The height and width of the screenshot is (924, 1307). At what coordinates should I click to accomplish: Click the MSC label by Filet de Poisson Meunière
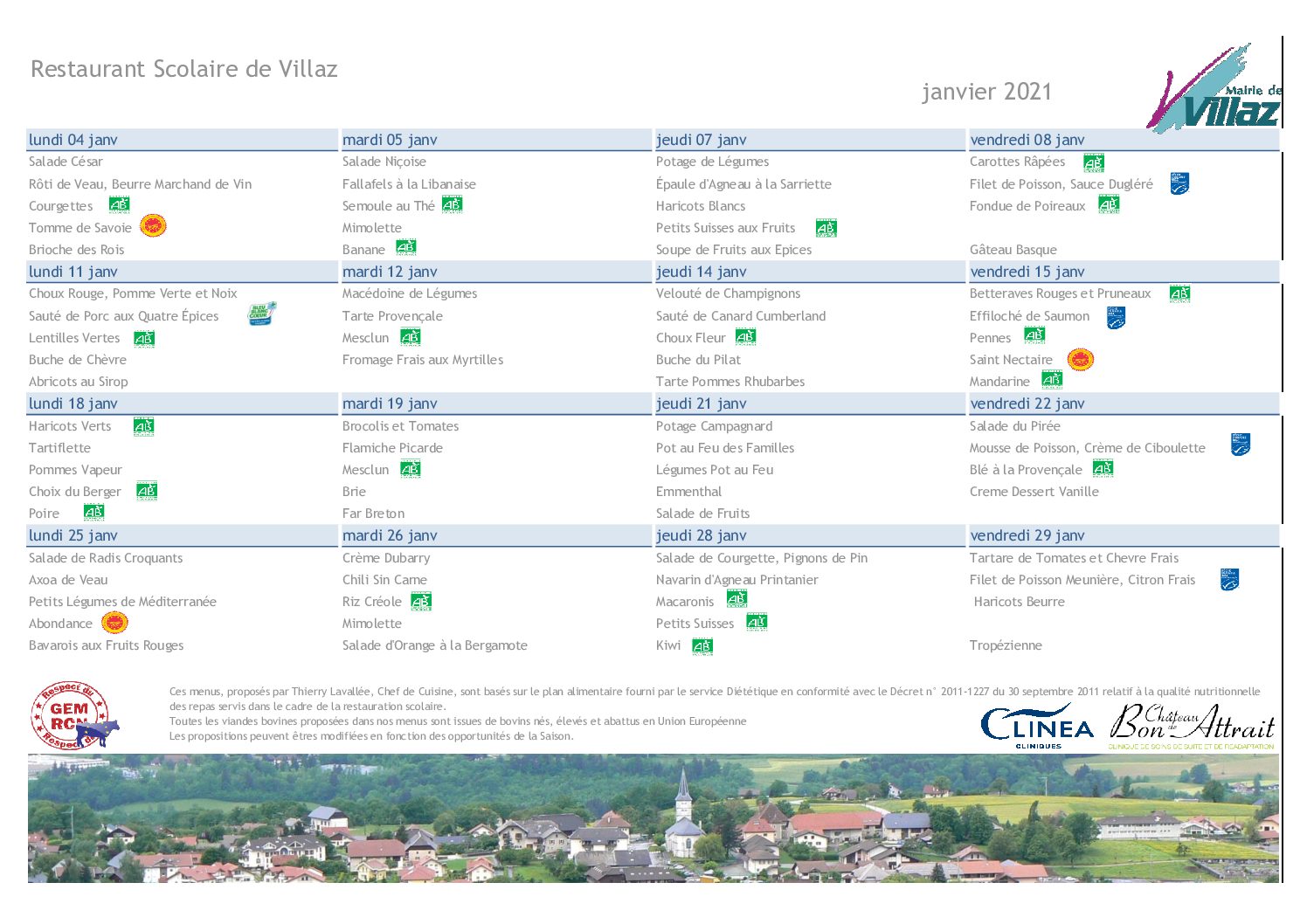pos(1229,580)
